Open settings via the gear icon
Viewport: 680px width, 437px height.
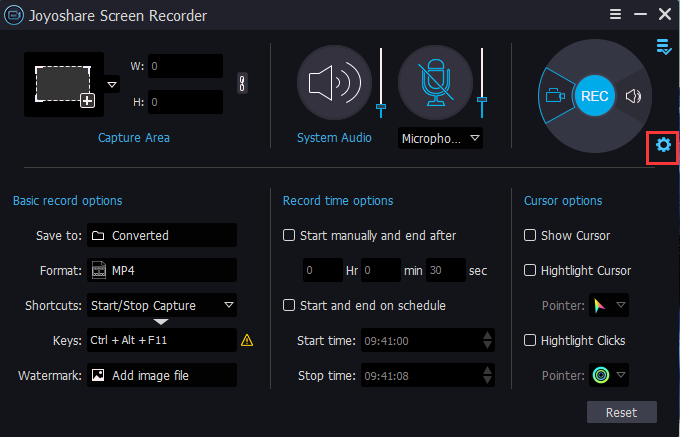pos(663,144)
